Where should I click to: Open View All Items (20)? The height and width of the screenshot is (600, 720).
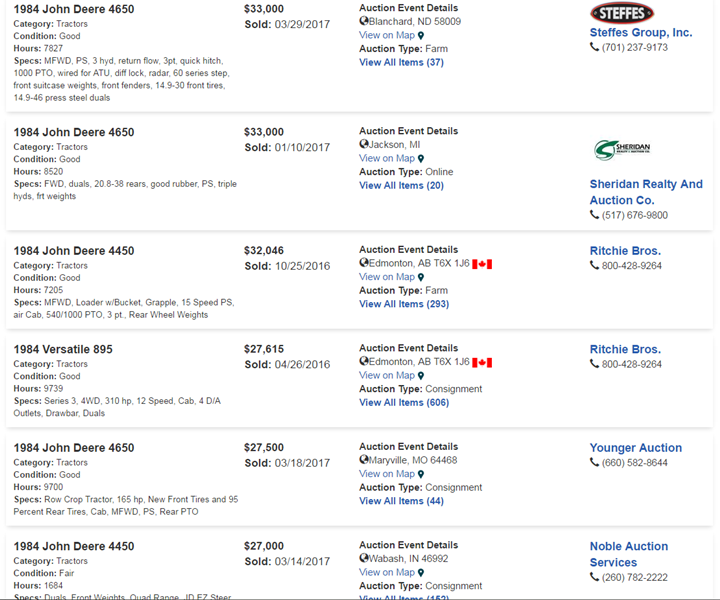pos(401,185)
